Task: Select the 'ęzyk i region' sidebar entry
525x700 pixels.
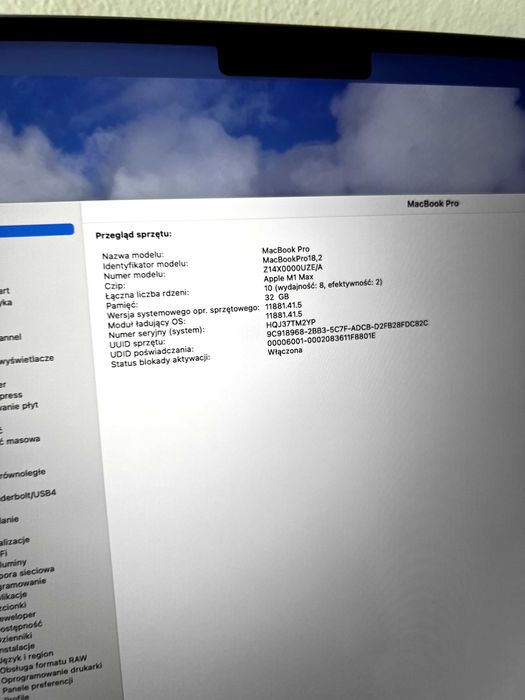Action: click(x=27, y=657)
